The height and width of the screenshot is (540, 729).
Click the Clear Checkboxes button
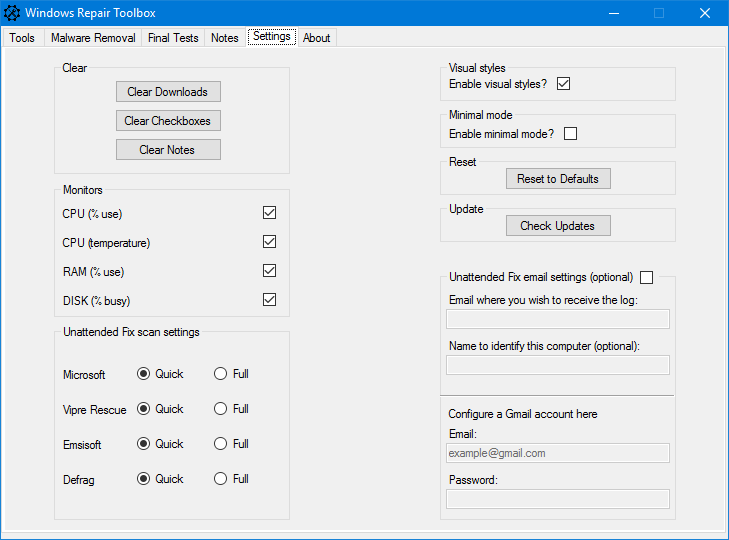point(168,120)
